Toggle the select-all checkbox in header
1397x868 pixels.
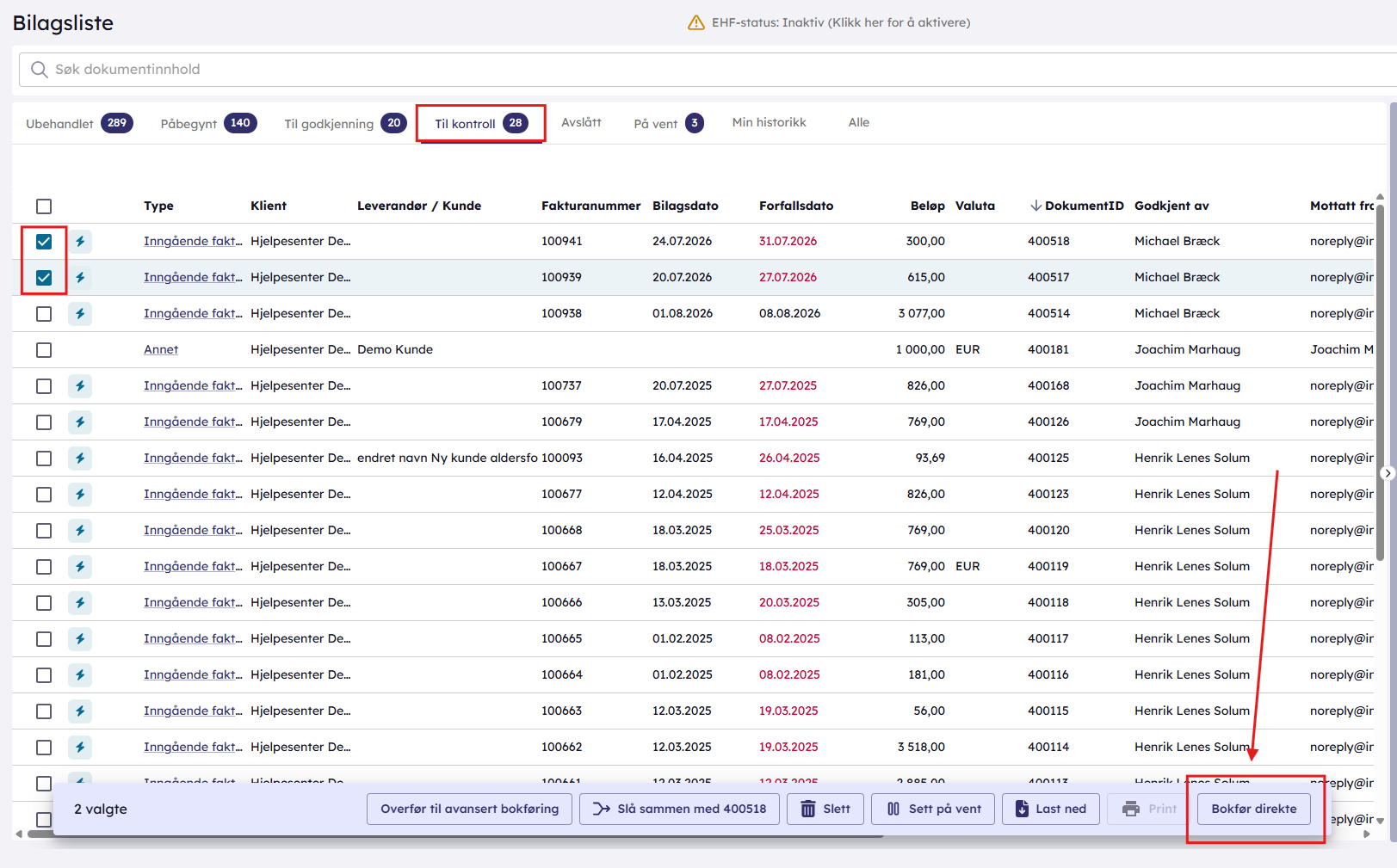[44, 206]
